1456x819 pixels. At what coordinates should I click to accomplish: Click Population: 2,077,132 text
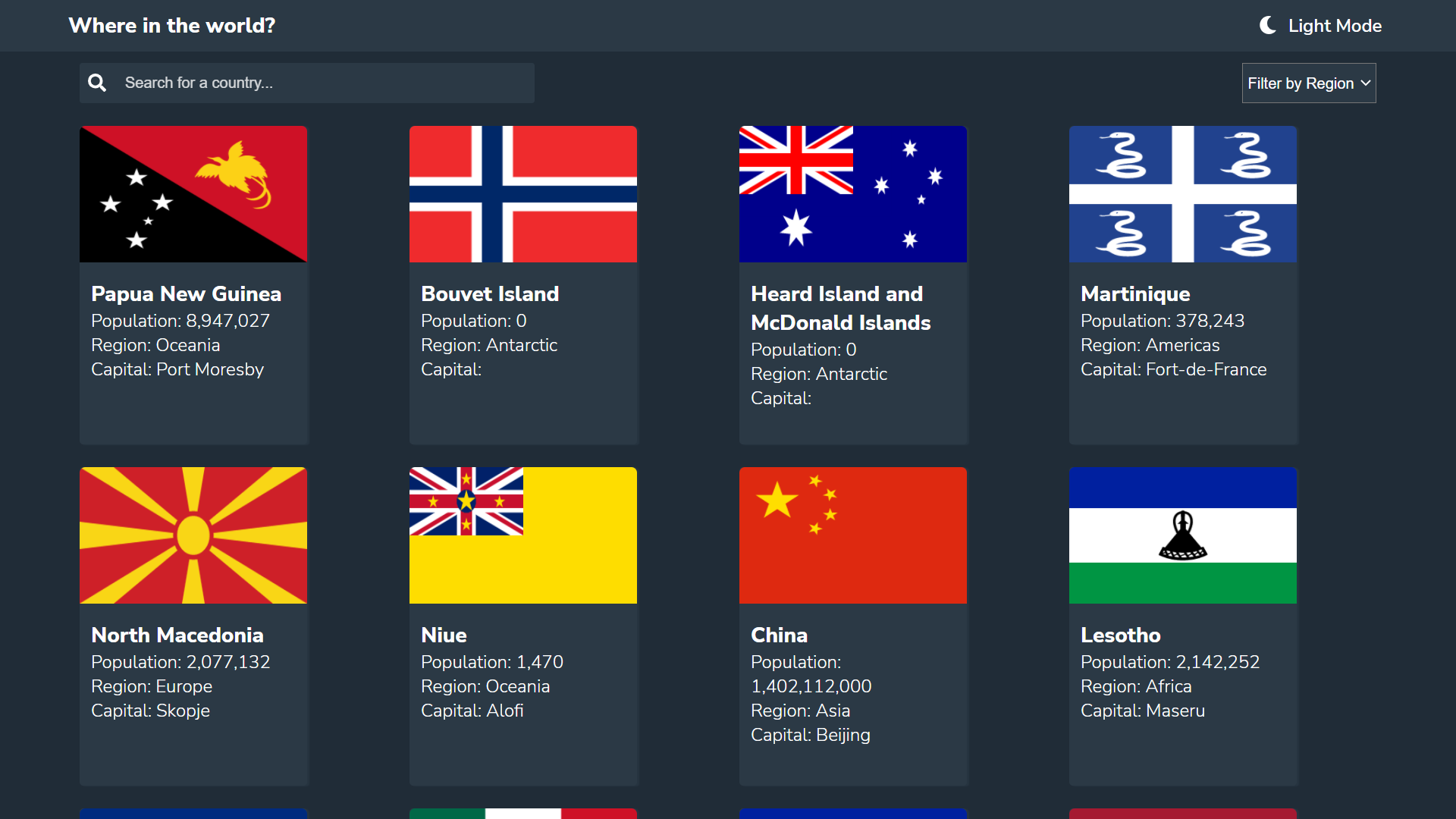tap(180, 662)
